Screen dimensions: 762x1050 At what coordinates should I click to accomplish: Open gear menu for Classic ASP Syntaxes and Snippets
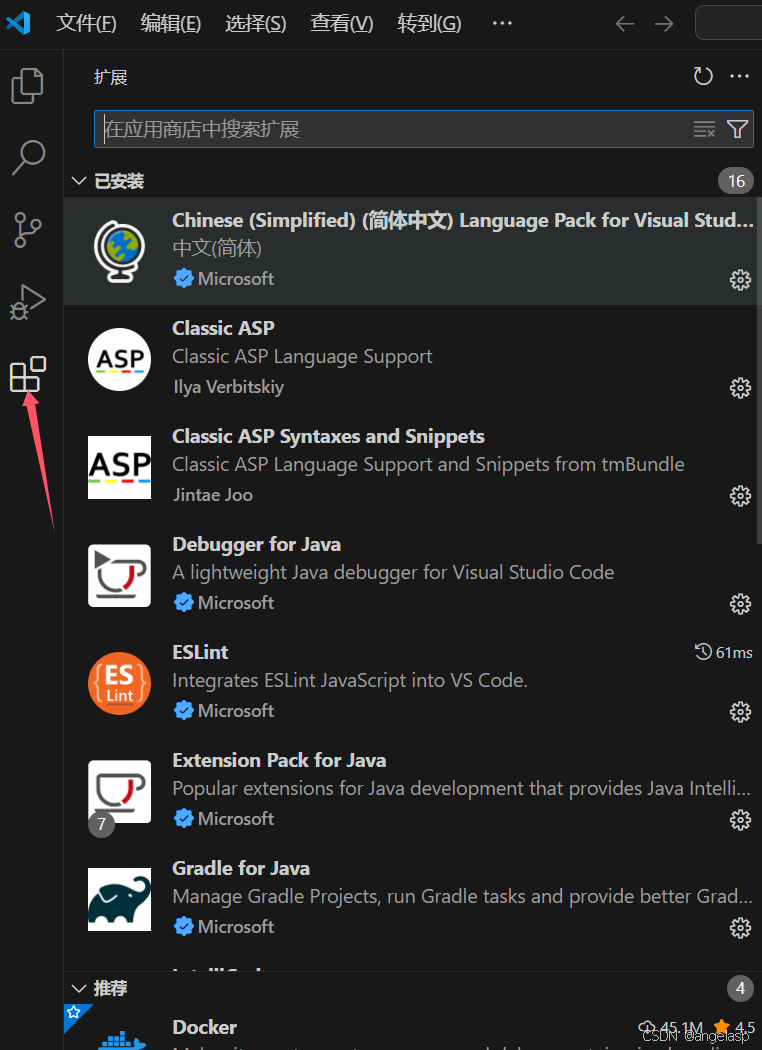[740, 496]
